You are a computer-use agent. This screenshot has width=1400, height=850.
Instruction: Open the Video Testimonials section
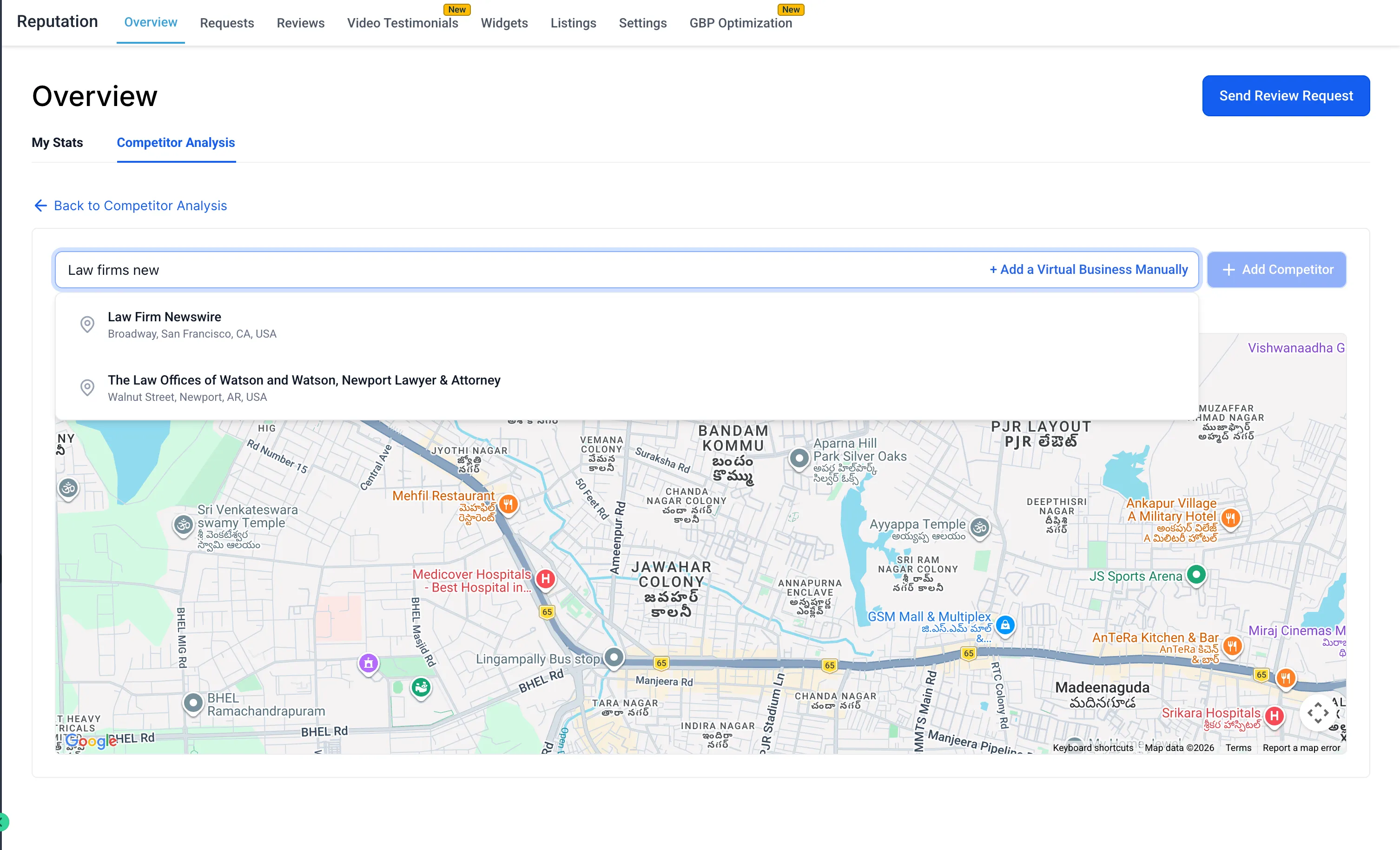[402, 23]
